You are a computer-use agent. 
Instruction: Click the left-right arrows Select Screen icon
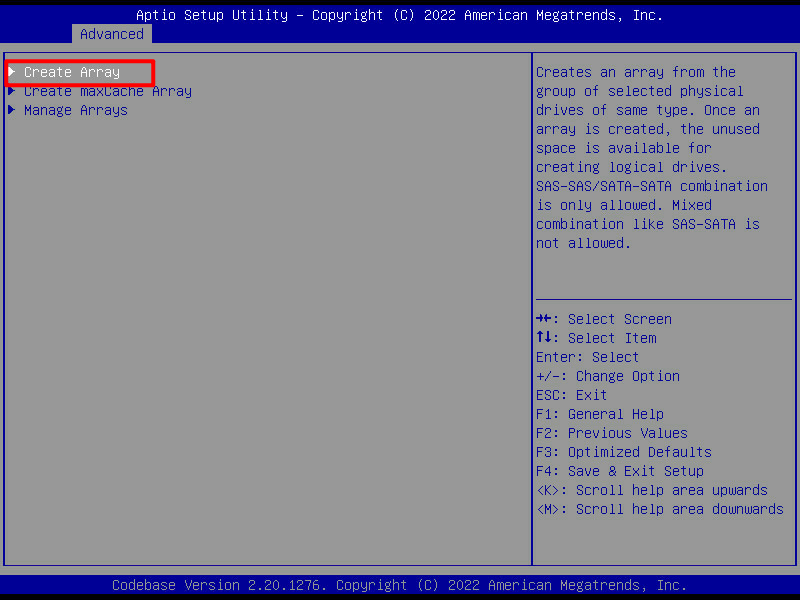545,319
